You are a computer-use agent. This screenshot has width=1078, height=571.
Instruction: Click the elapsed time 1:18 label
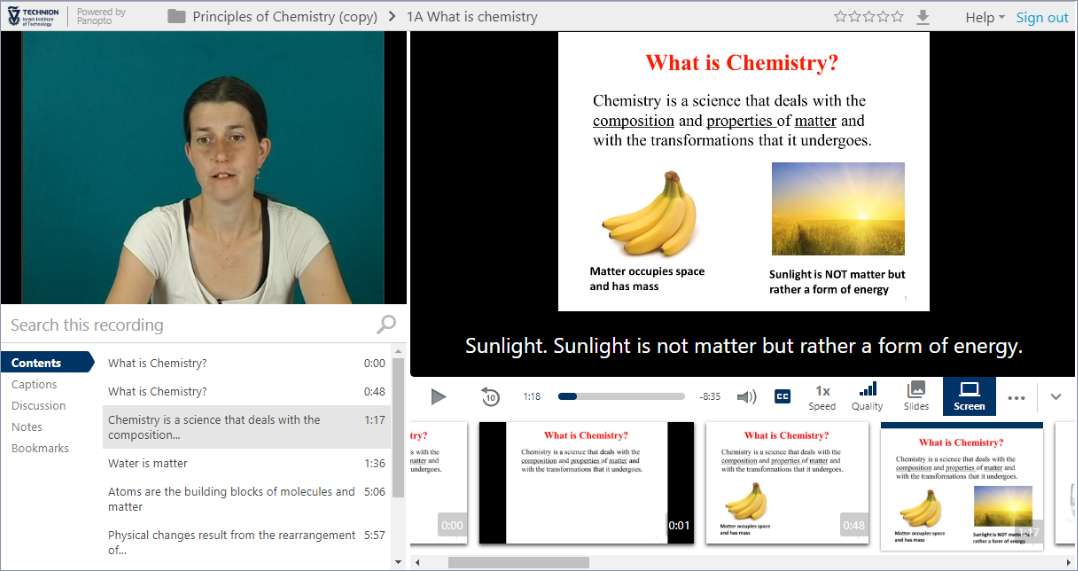click(x=531, y=396)
